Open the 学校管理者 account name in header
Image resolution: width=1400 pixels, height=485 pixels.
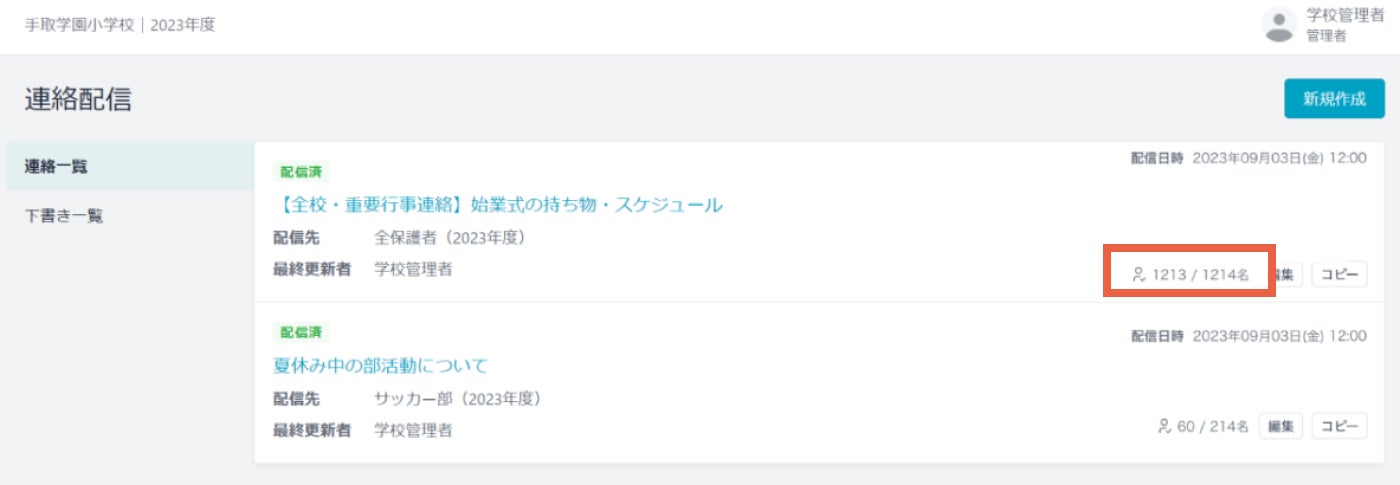pyautogui.click(x=1345, y=16)
